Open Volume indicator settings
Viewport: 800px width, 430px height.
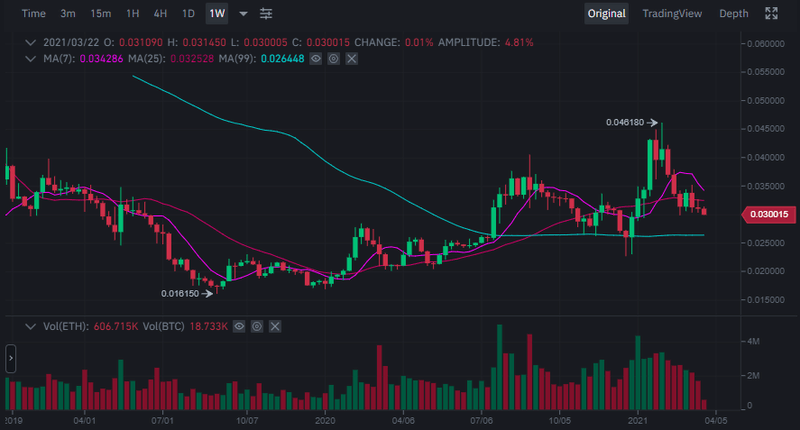257,327
